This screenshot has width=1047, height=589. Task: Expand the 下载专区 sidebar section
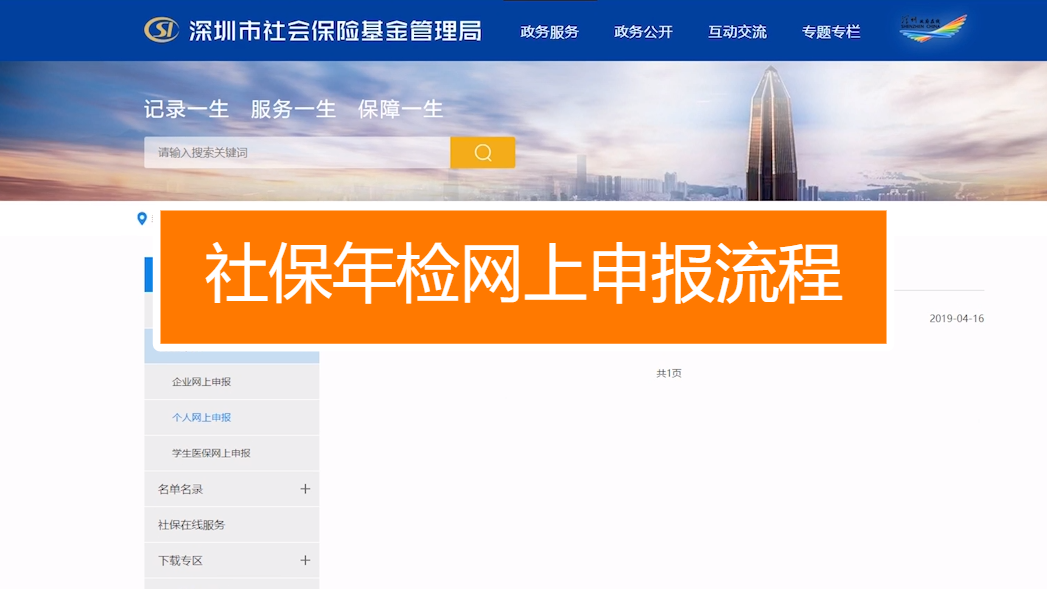click(232, 560)
